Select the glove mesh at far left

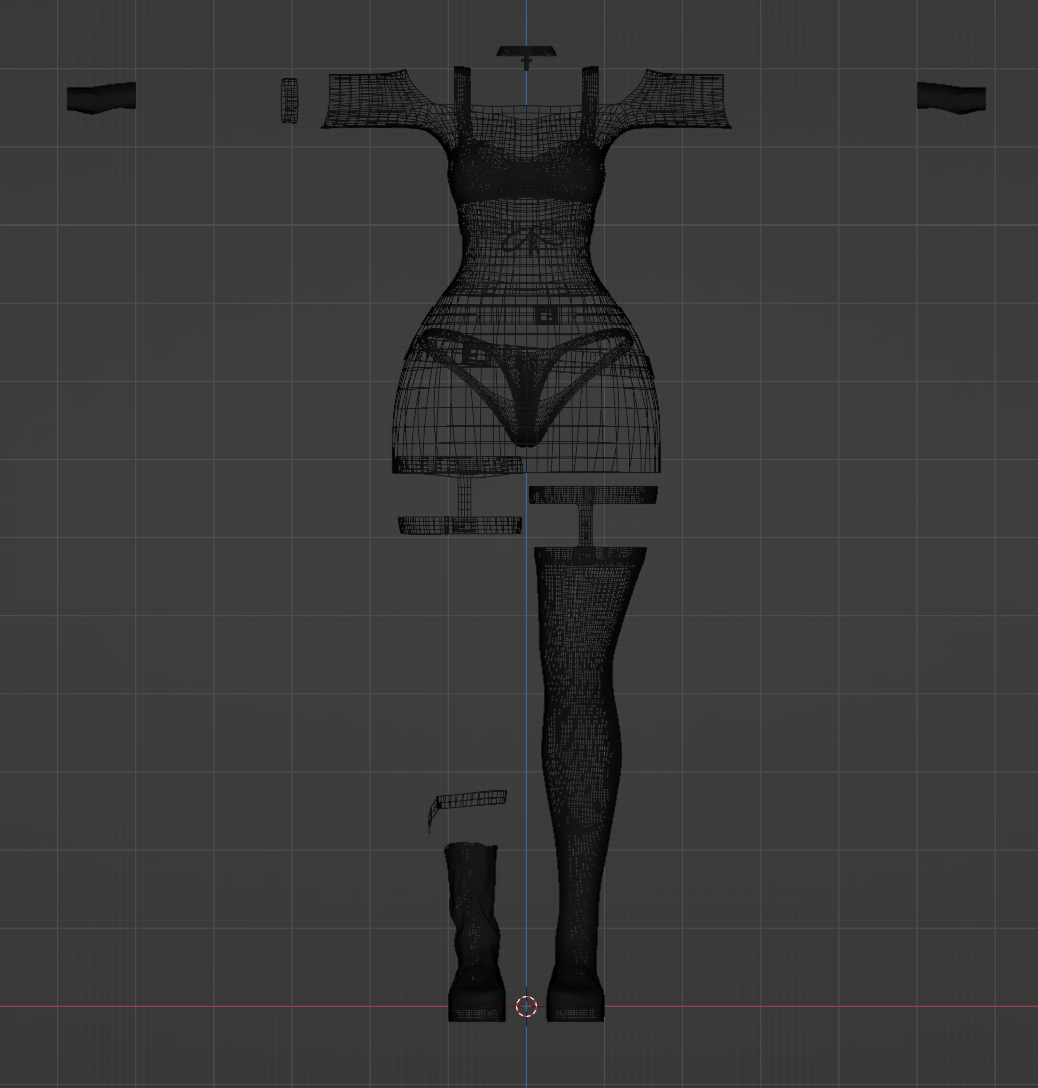pos(101,98)
